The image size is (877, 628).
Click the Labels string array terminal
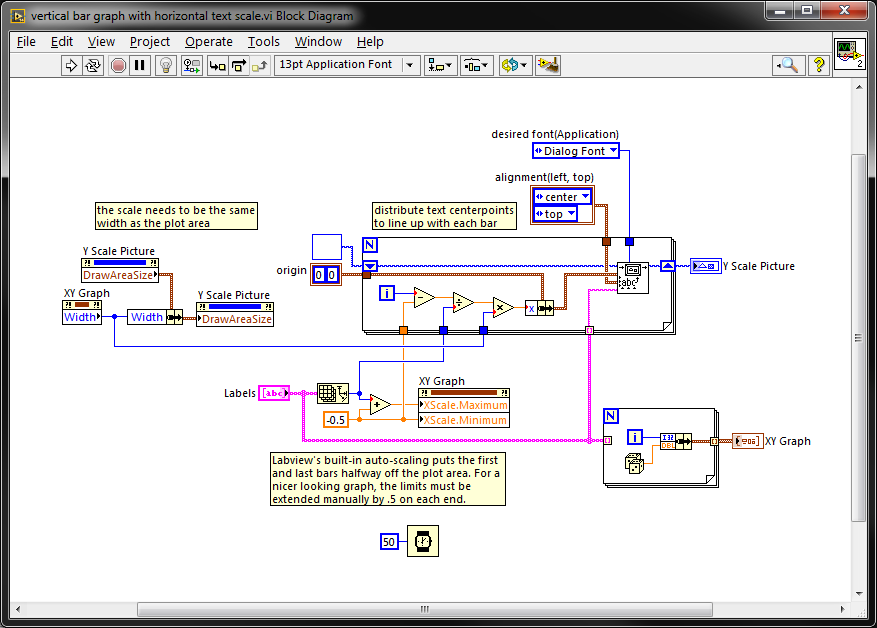(274, 393)
